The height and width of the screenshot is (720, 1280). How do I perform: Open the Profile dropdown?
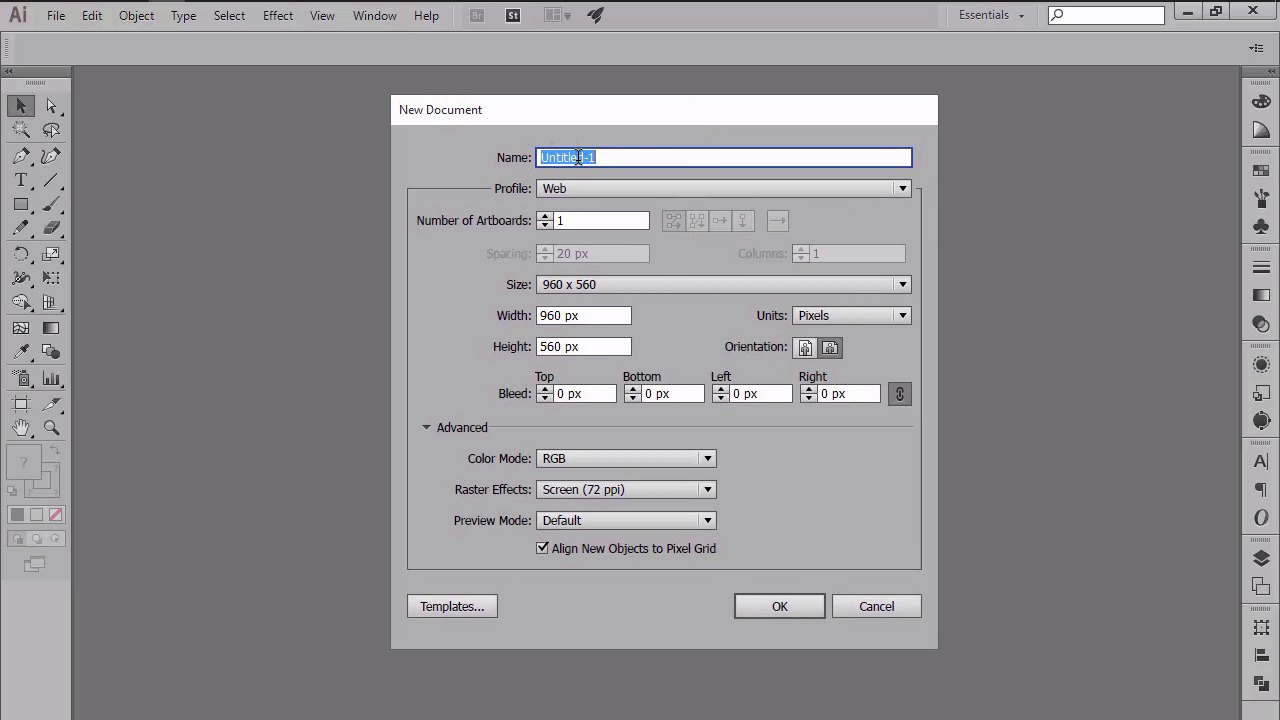pyautogui.click(x=723, y=188)
